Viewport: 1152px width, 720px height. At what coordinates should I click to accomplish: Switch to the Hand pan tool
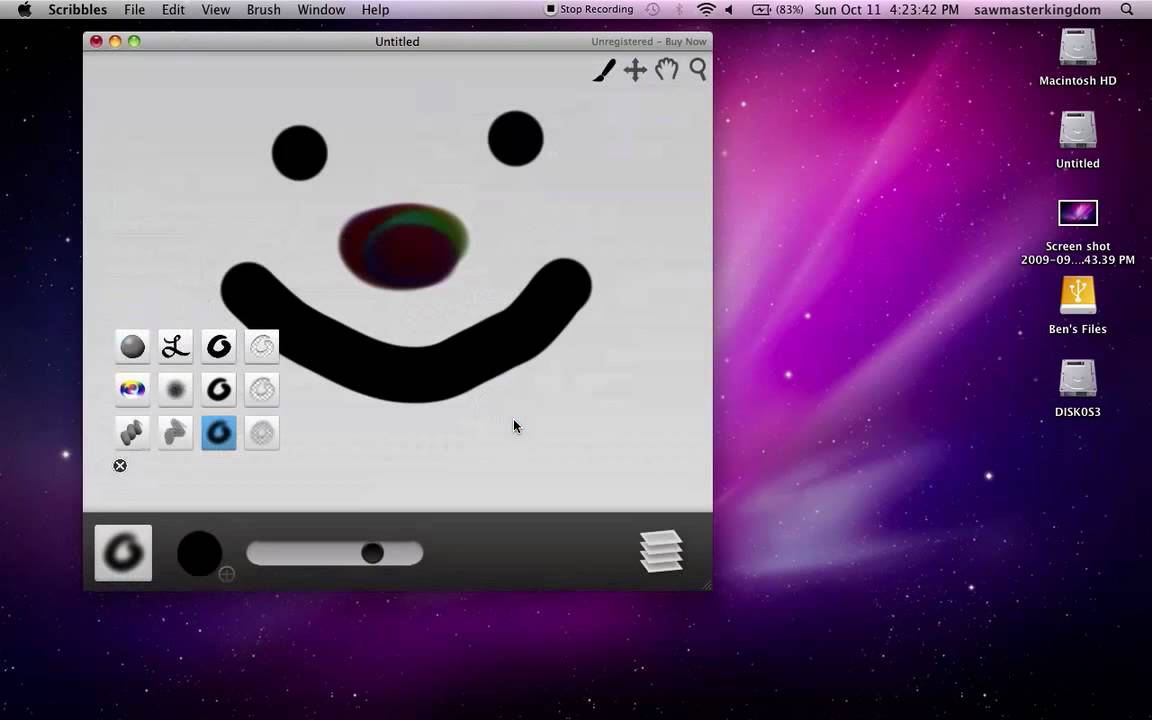point(667,69)
